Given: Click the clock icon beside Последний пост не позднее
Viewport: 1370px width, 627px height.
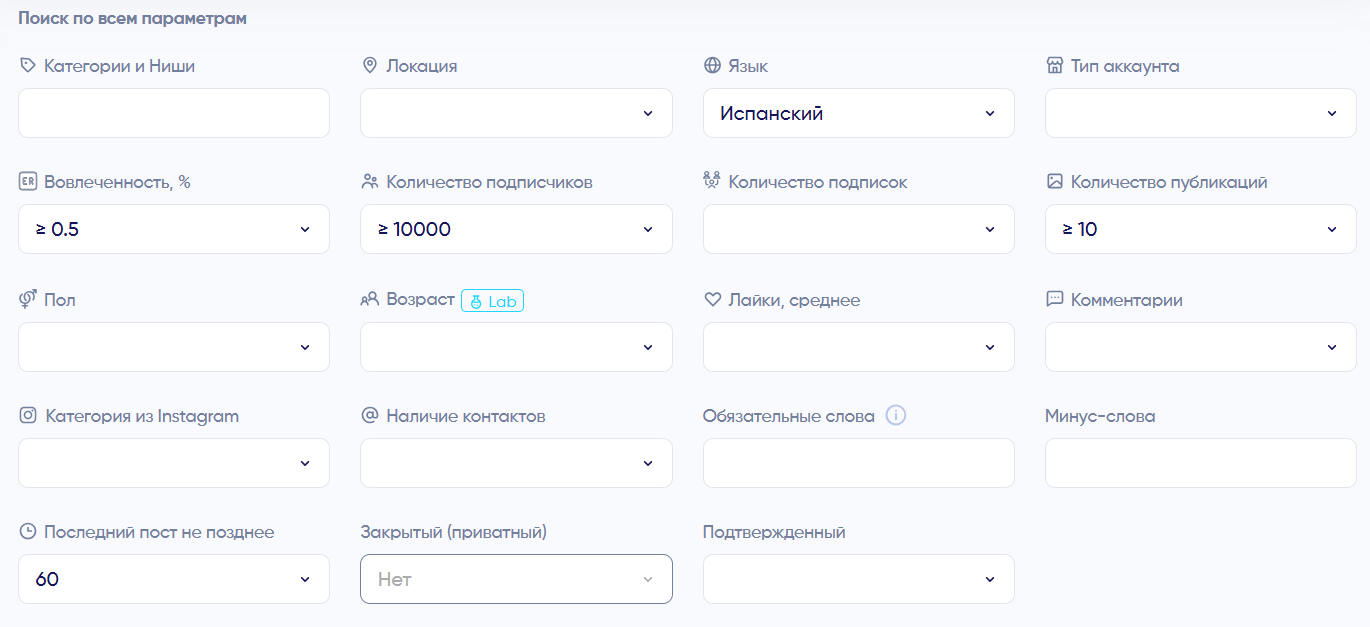Looking at the screenshot, I should coord(28,532).
